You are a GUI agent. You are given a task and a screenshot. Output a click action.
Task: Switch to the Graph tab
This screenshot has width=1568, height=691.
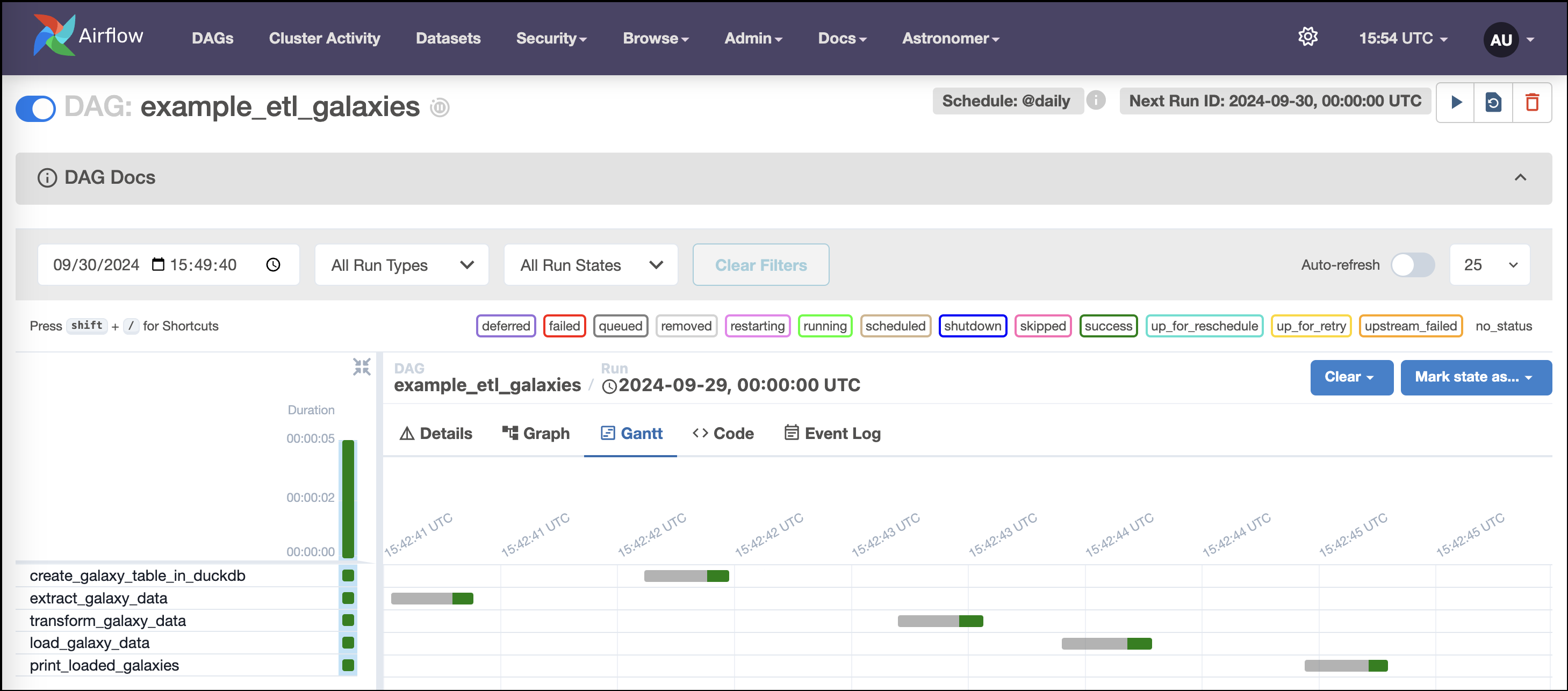pos(536,433)
